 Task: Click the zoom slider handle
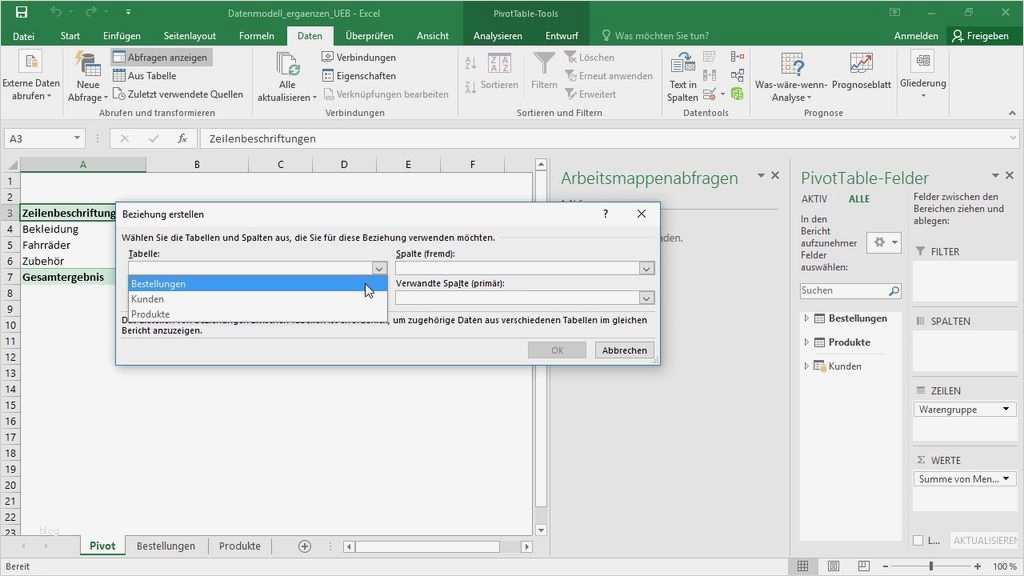coord(931,566)
